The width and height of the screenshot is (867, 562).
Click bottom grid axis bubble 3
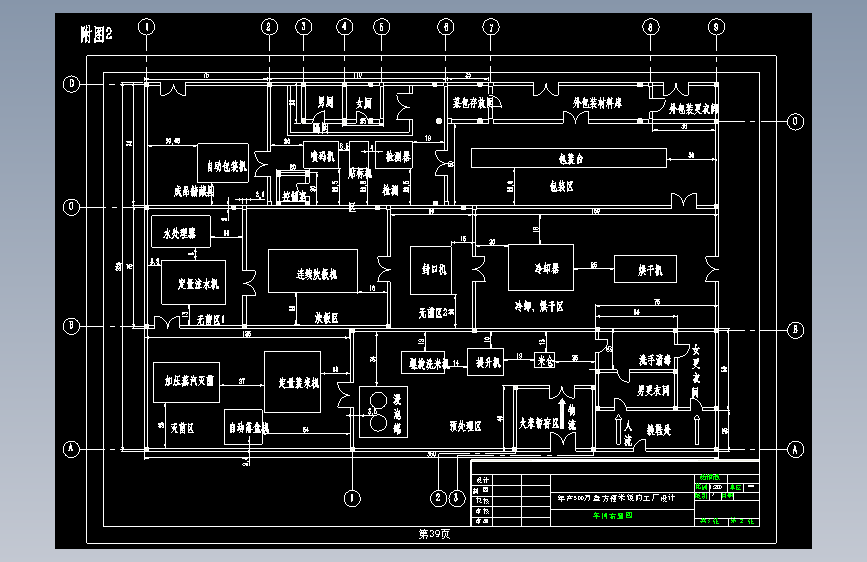[x=456, y=498]
